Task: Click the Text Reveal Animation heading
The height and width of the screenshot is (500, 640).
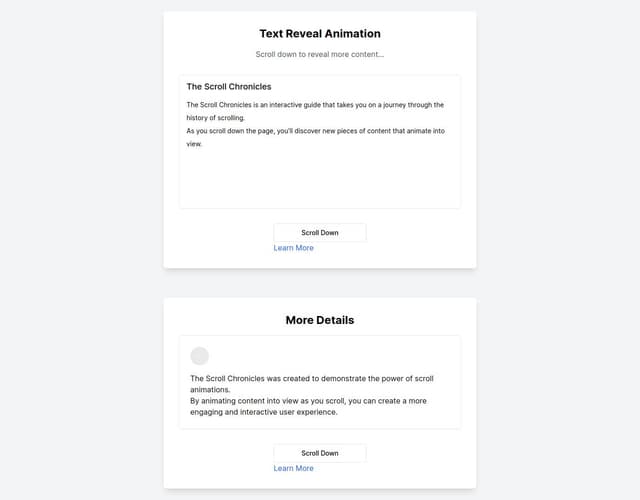Action: pyautogui.click(x=320, y=34)
